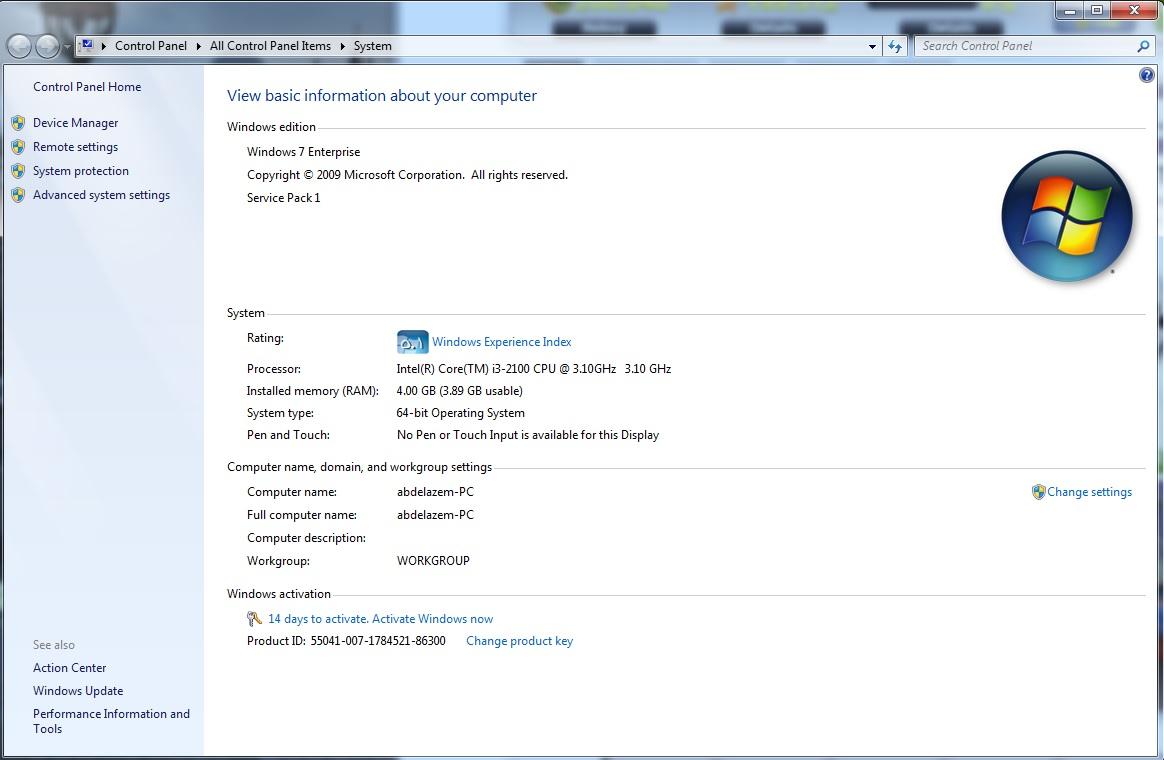Viewport: 1164px width, 760px height.
Task: Click the Windows 7 Enterprise edition text
Action: (303, 152)
